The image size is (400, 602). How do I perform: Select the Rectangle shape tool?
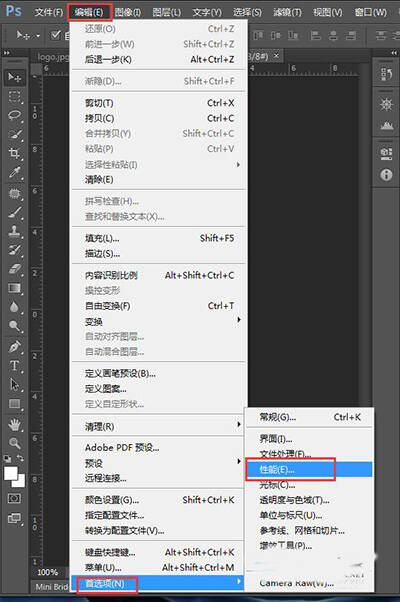(14, 404)
